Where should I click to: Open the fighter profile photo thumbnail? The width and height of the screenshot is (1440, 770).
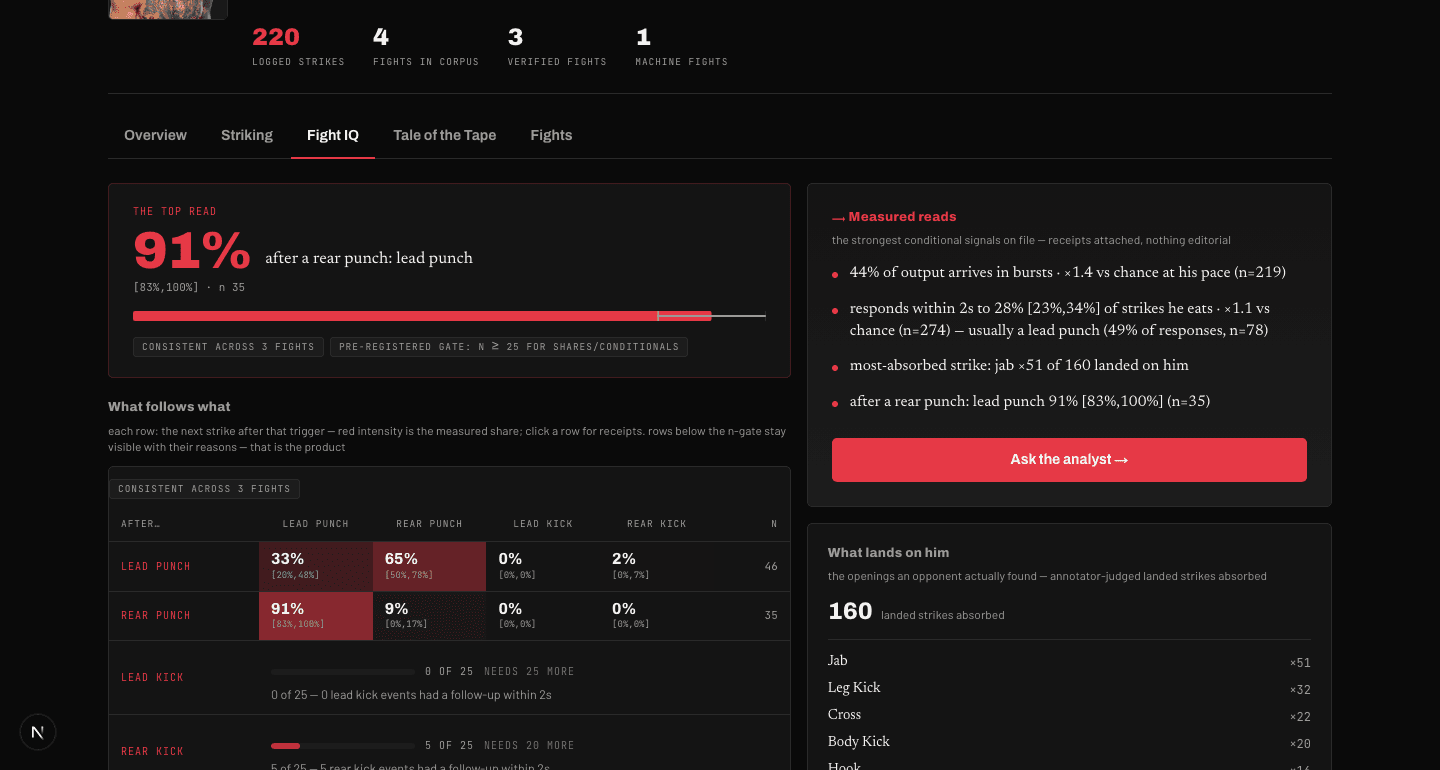[168, 9]
